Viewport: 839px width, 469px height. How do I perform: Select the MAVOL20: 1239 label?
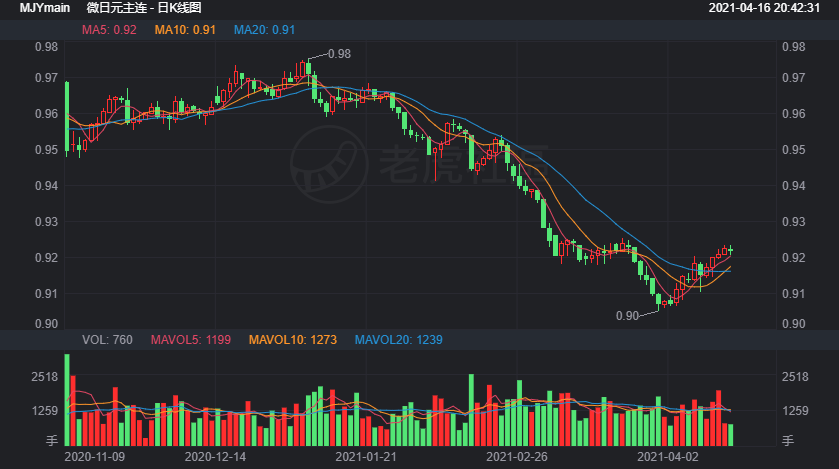[399, 340]
